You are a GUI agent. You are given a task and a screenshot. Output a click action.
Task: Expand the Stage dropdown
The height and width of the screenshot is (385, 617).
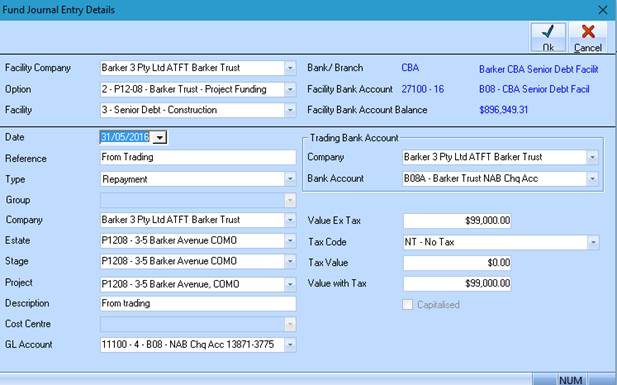[x=290, y=261]
